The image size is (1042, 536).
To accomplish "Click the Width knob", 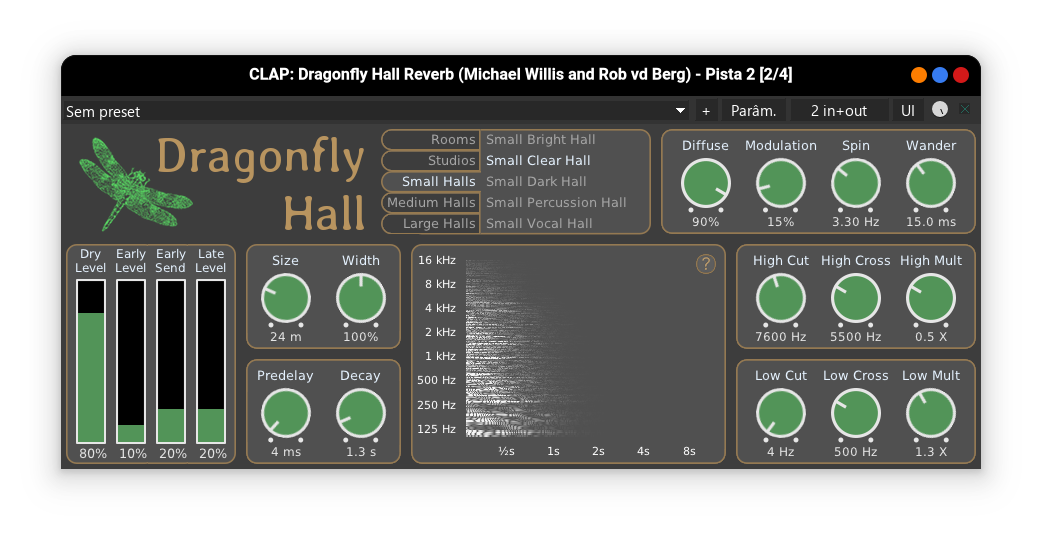I will [360, 298].
